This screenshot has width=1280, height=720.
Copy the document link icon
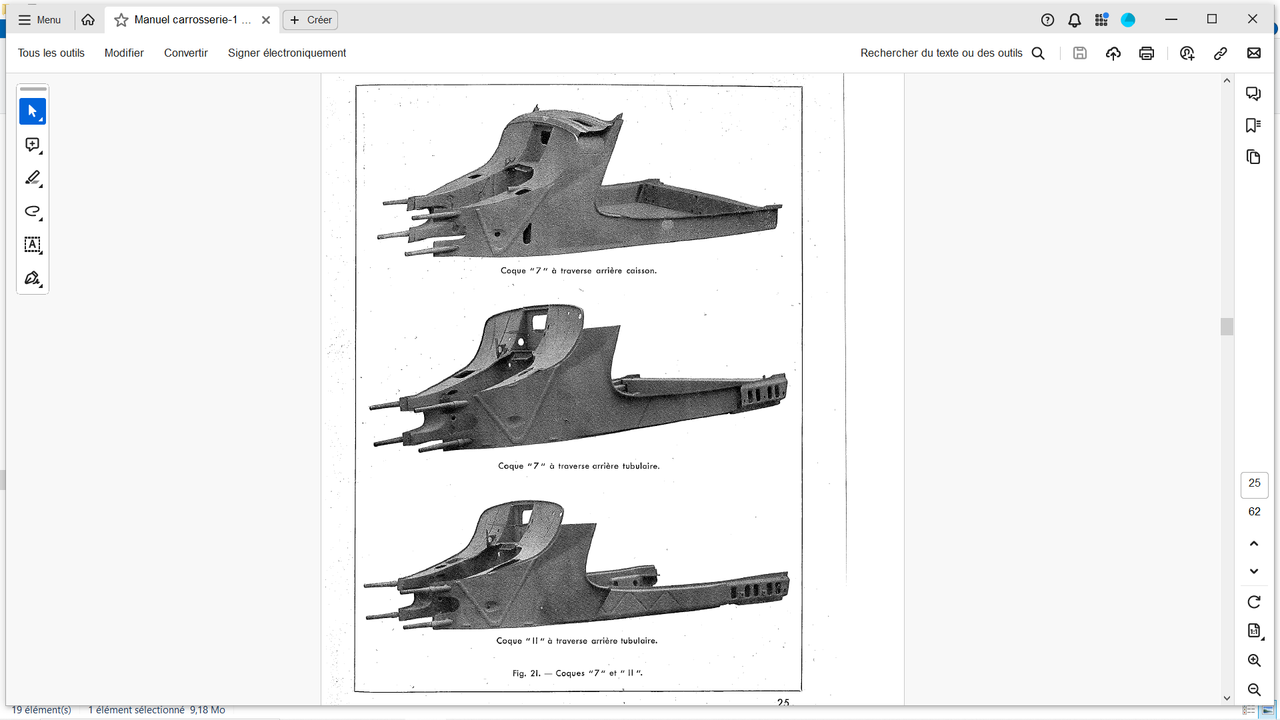1220,53
